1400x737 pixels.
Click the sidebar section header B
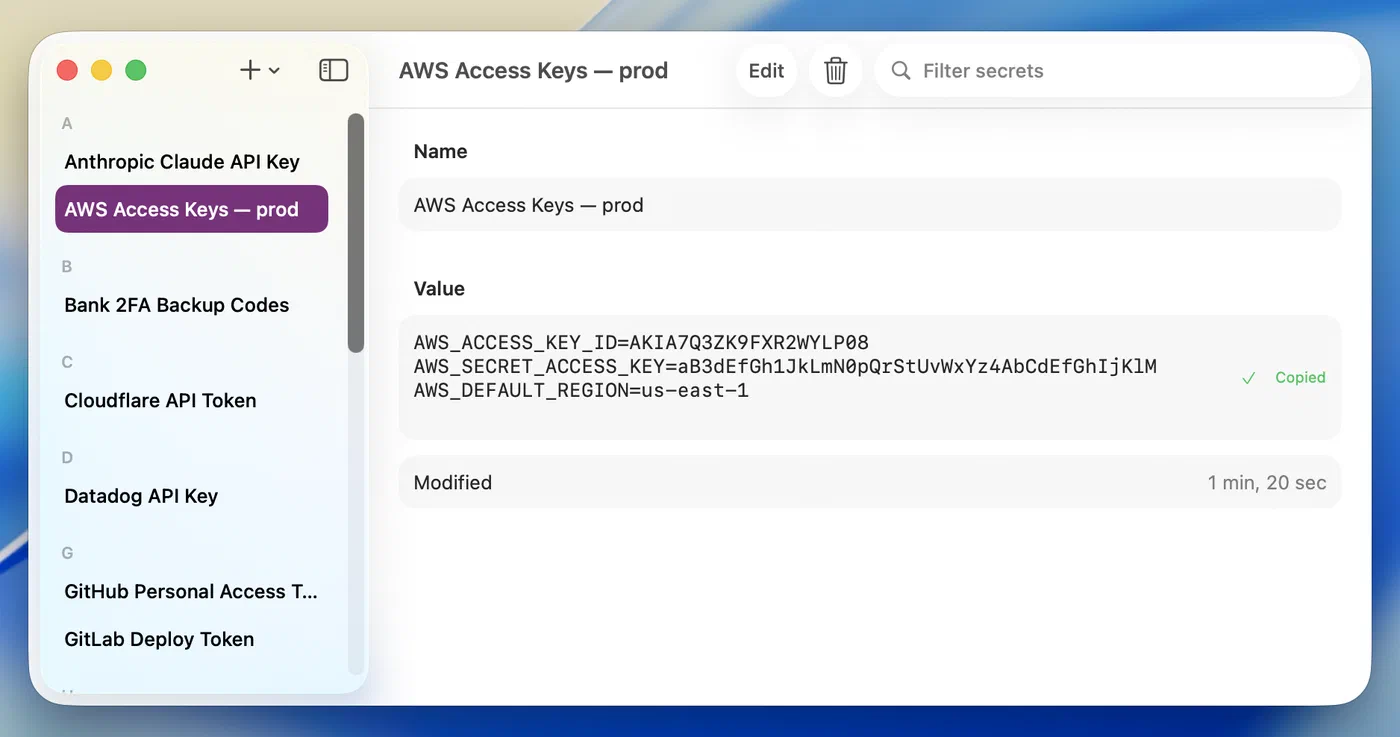point(67,266)
